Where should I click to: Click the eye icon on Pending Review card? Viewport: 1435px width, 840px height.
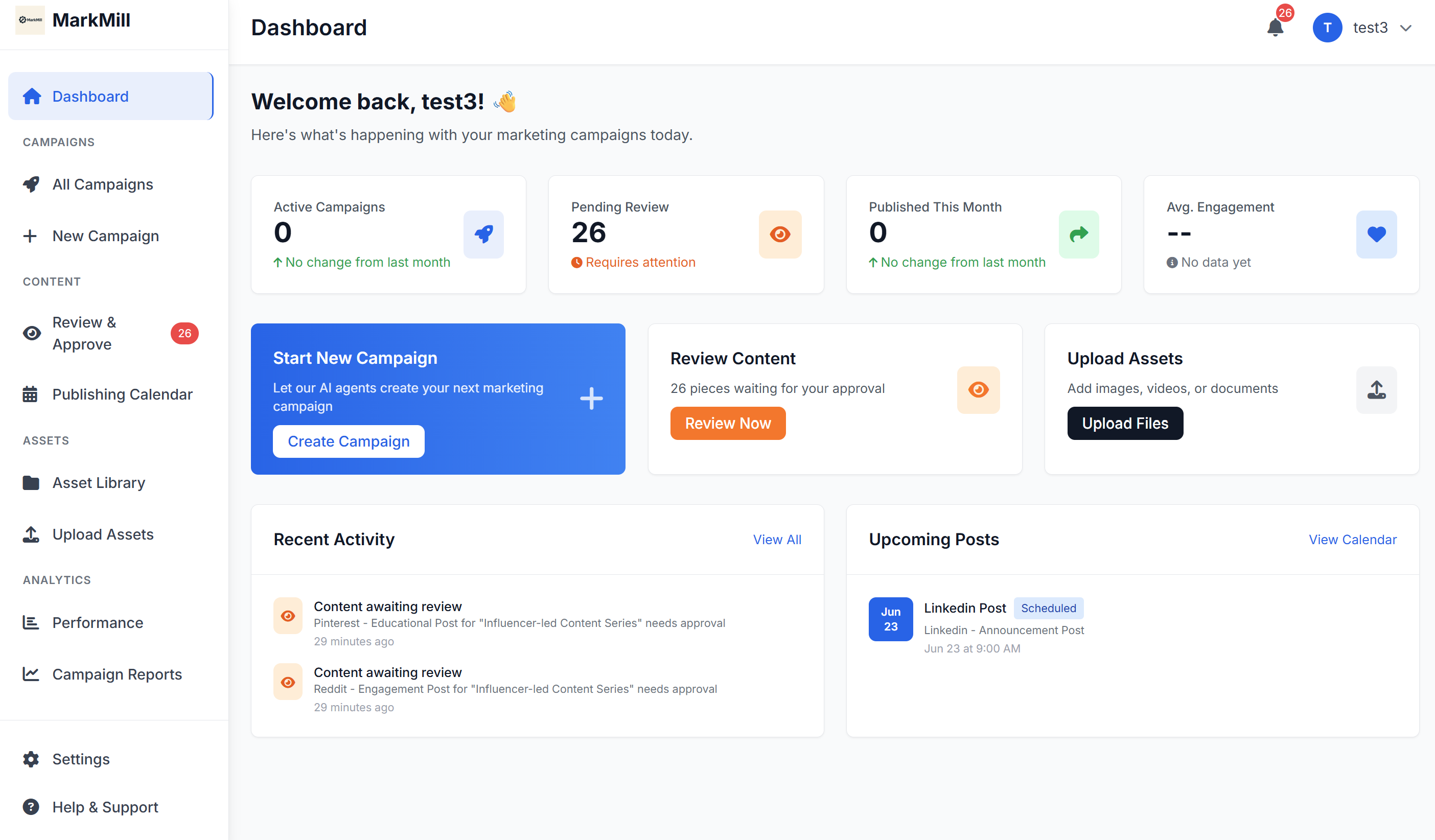pos(780,234)
